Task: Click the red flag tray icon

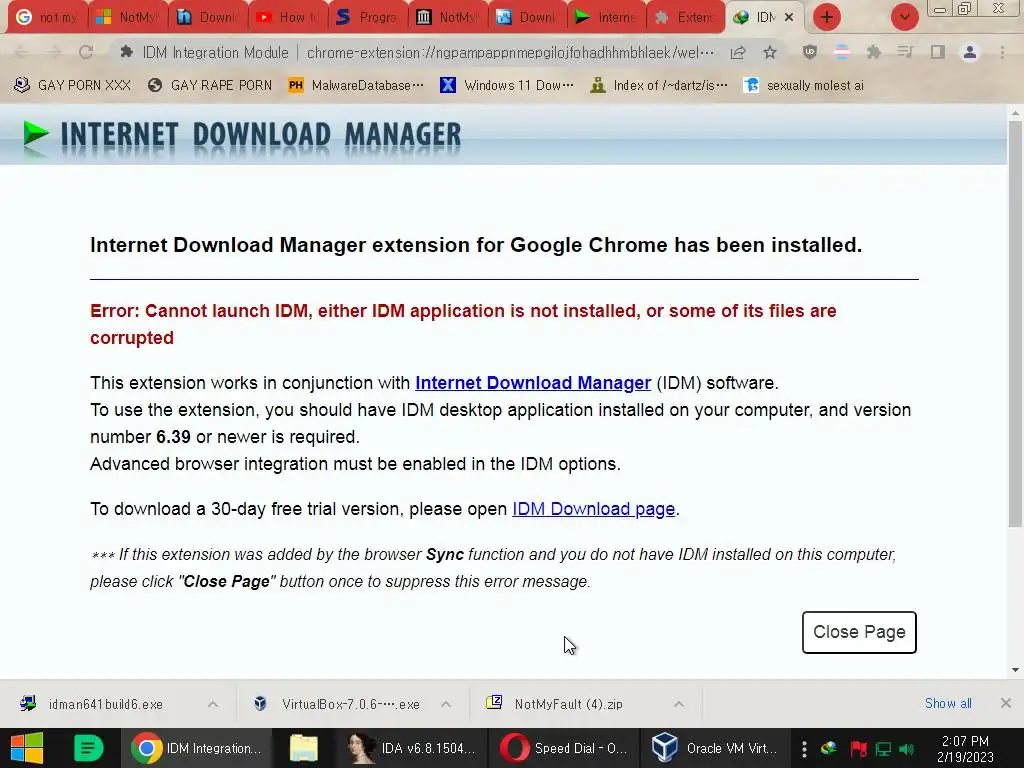Action: pos(858,748)
